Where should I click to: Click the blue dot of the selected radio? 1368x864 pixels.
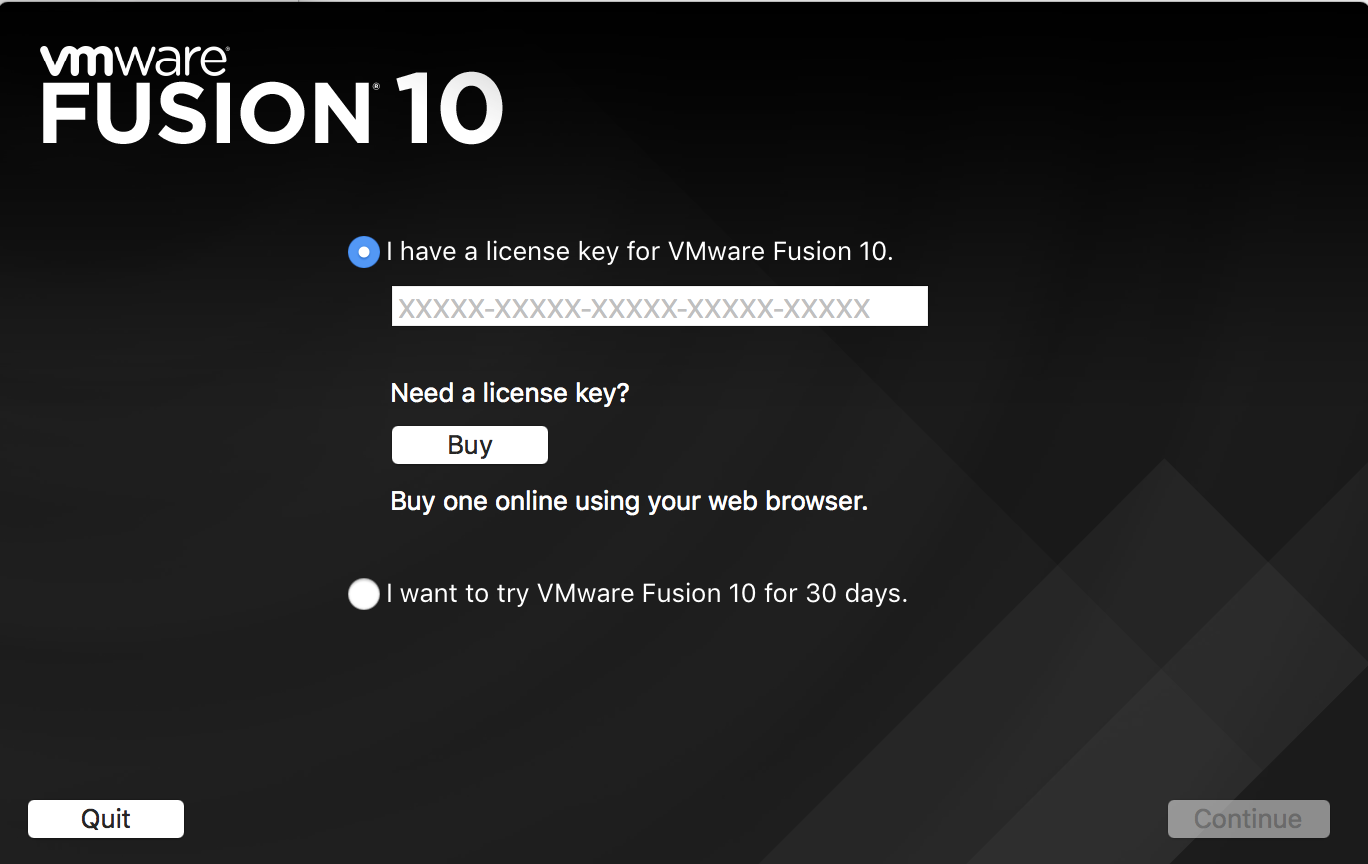[x=363, y=252]
